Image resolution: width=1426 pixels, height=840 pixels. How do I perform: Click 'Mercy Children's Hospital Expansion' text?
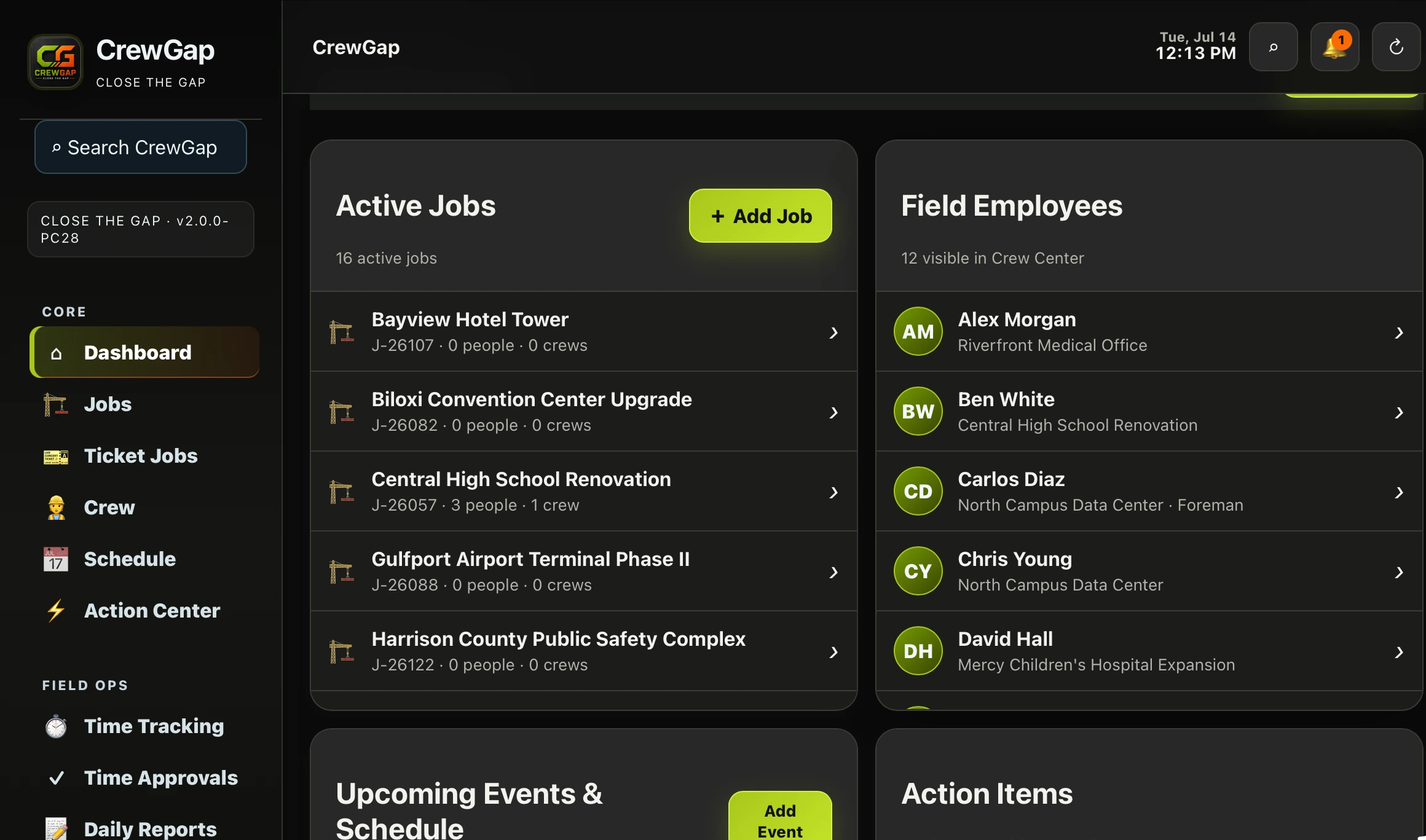1096,665
